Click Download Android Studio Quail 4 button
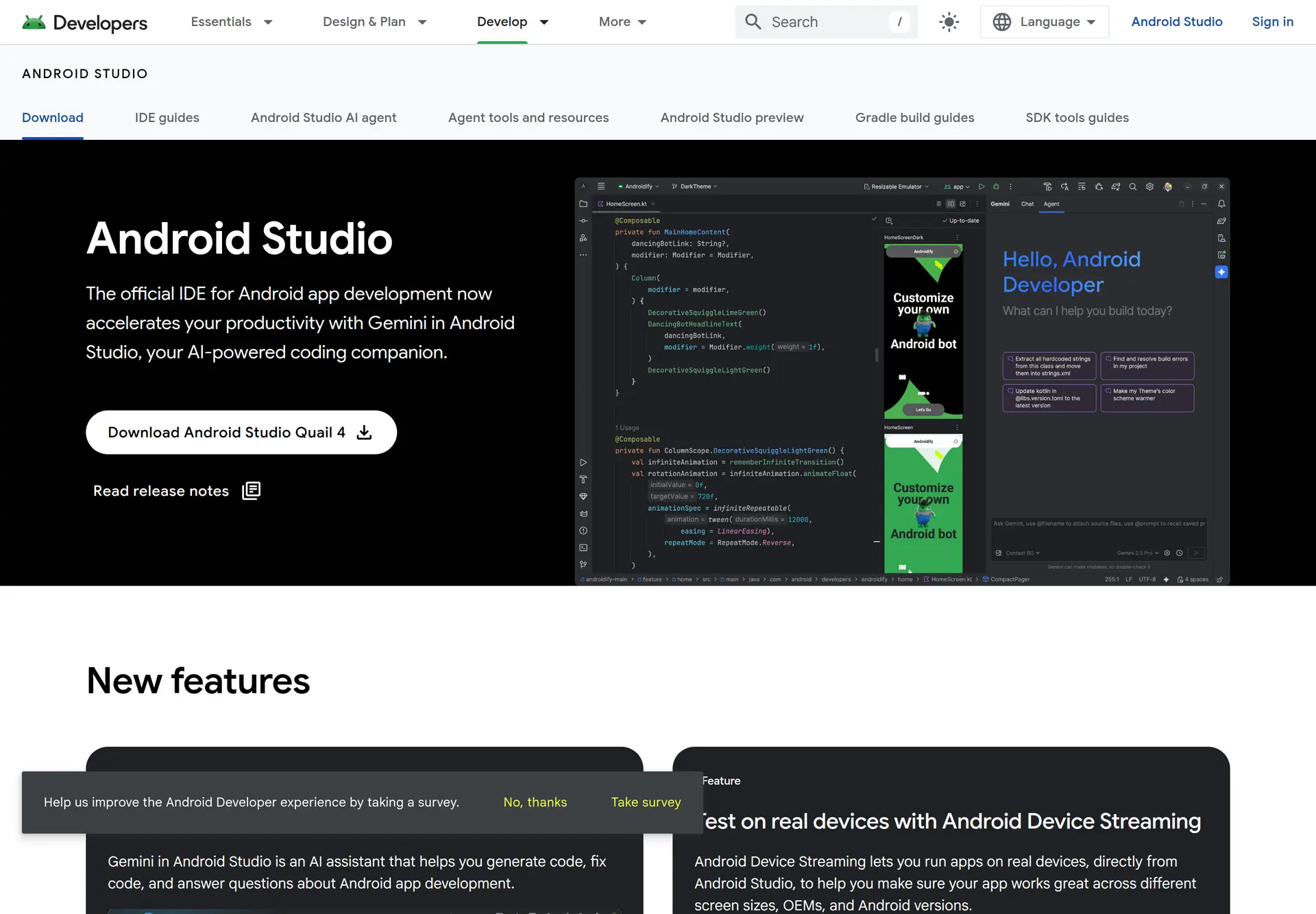 click(x=241, y=432)
